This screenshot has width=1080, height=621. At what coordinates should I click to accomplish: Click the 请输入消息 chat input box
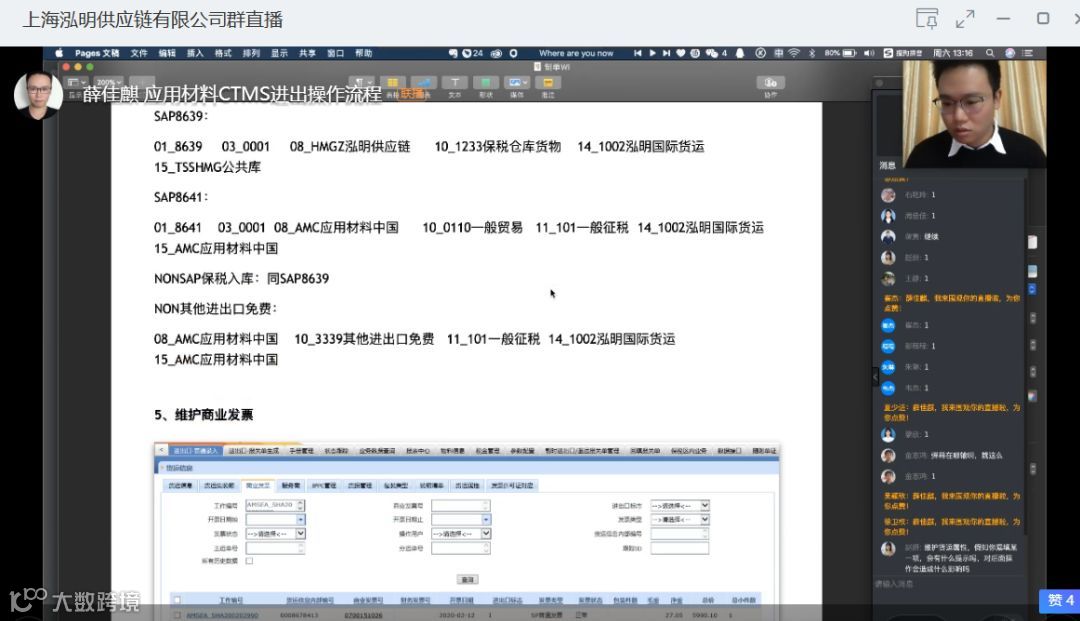[948, 584]
